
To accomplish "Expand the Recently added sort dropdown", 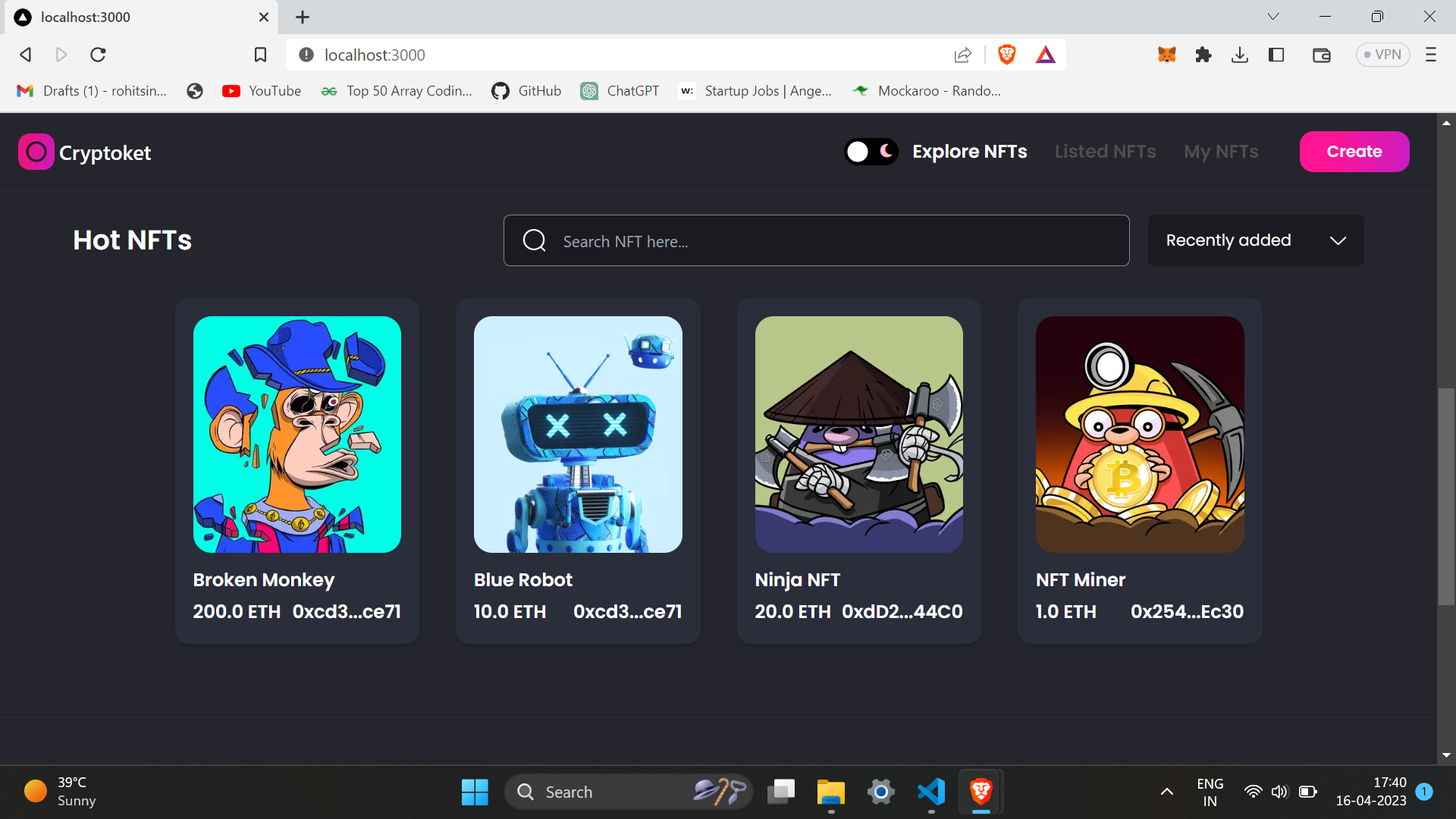I will (x=1256, y=240).
